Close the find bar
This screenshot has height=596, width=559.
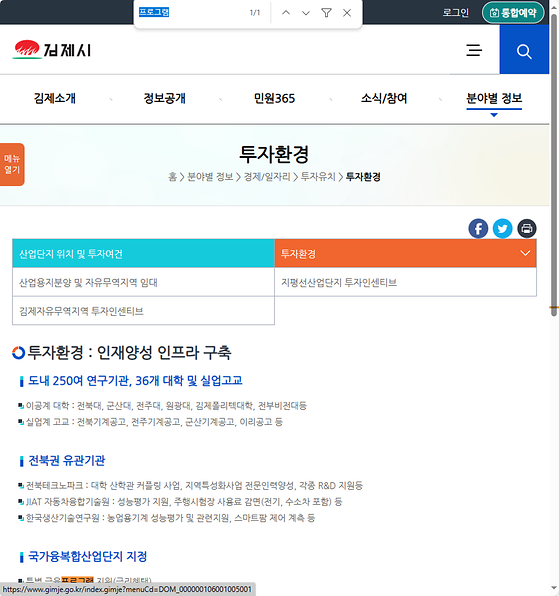(347, 13)
